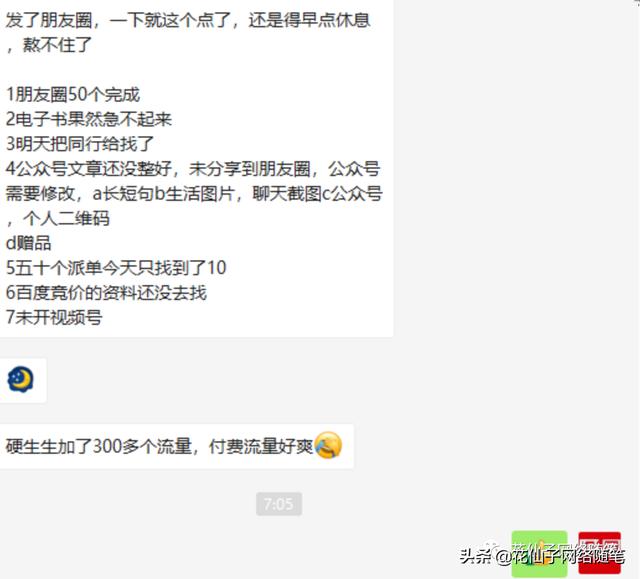The height and width of the screenshot is (579, 640).
Task: Open the red avatar thumbnail
Action: [600, 552]
